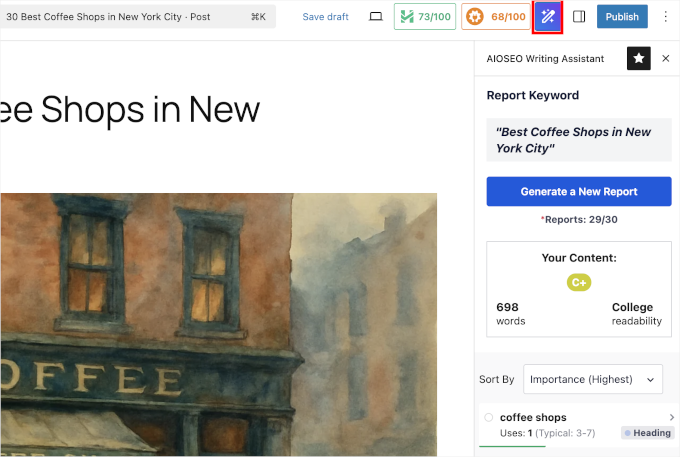Click the preview device laptop icon
The height and width of the screenshot is (457, 680).
click(x=376, y=17)
